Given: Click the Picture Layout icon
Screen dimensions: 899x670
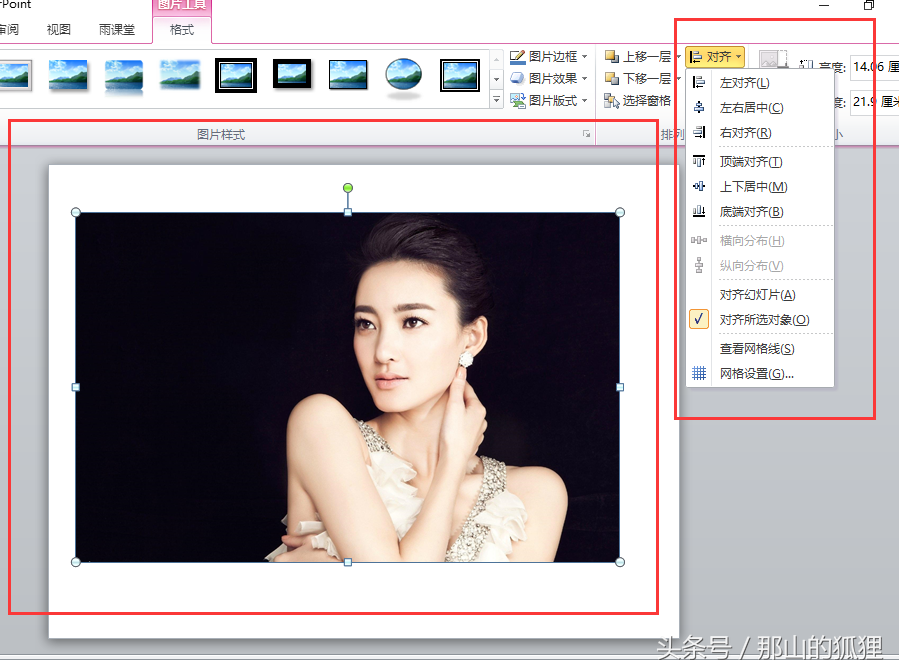Looking at the screenshot, I should (x=517, y=100).
